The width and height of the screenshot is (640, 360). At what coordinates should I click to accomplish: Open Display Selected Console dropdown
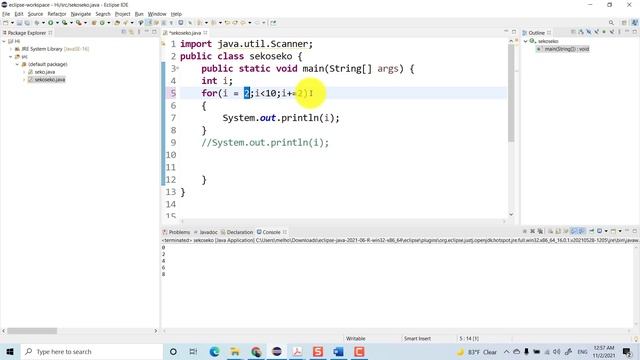coord(606,231)
